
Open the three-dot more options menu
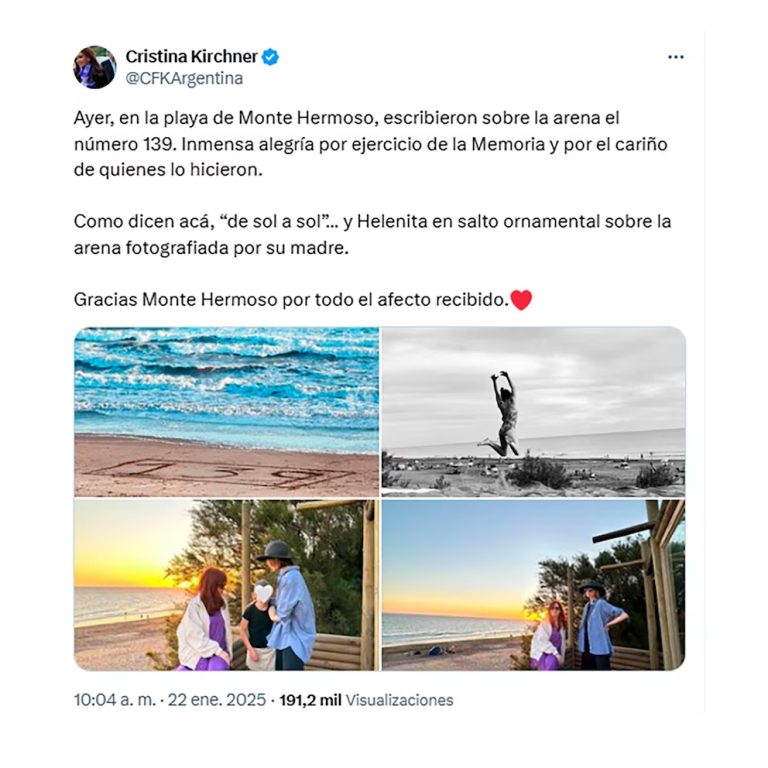coord(675,57)
